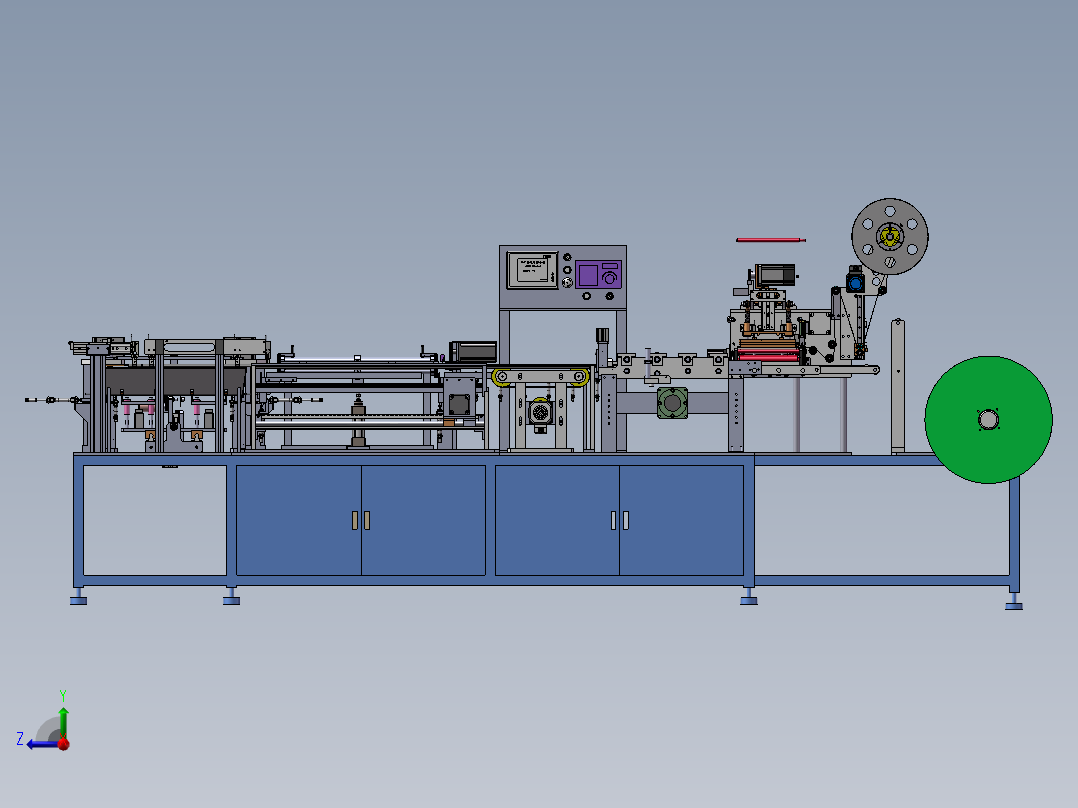Click the red rod above the labeling head
Image resolution: width=1078 pixels, height=808 pixels.
point(770,240)
